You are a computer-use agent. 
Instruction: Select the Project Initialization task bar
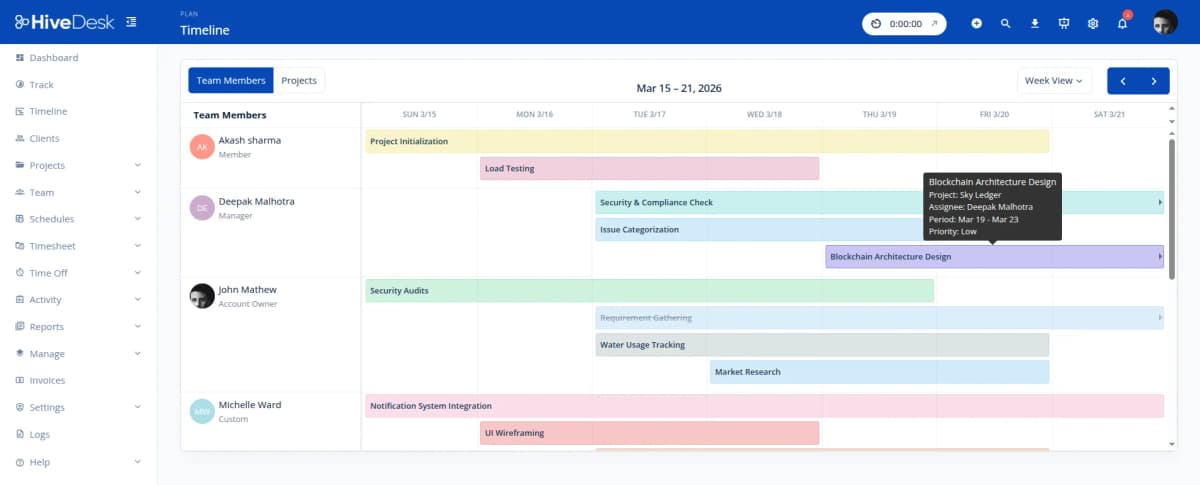(x=707, y=141)
